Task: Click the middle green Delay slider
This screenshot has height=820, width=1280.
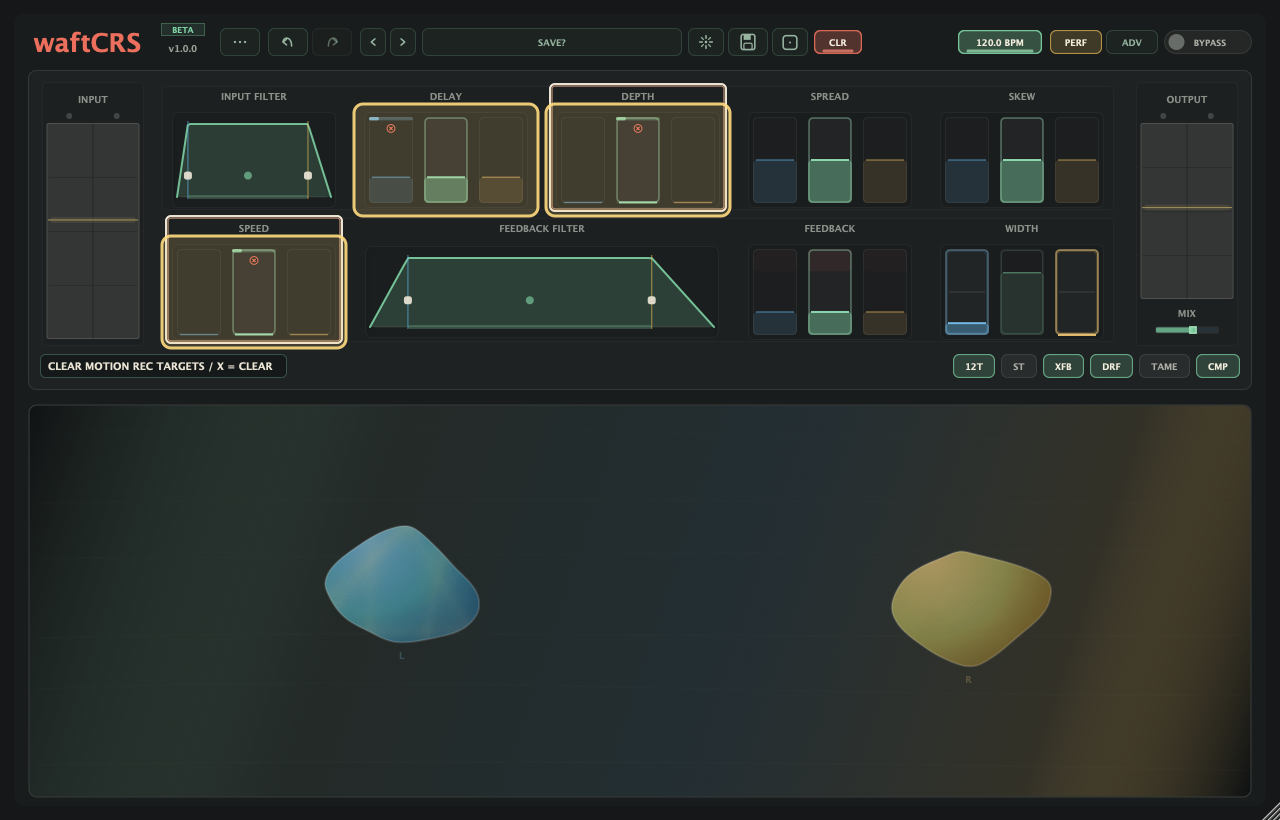Action: point(446,160)
